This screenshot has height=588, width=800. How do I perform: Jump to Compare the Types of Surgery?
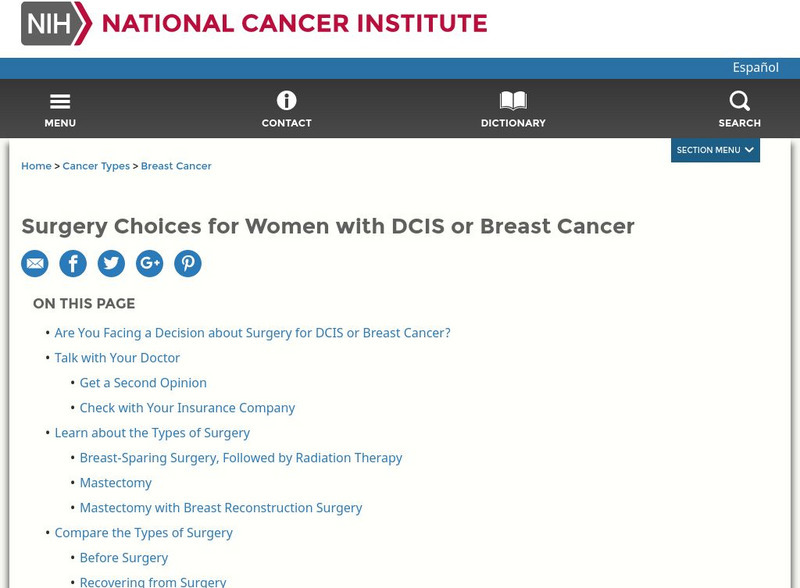point(142,532)
